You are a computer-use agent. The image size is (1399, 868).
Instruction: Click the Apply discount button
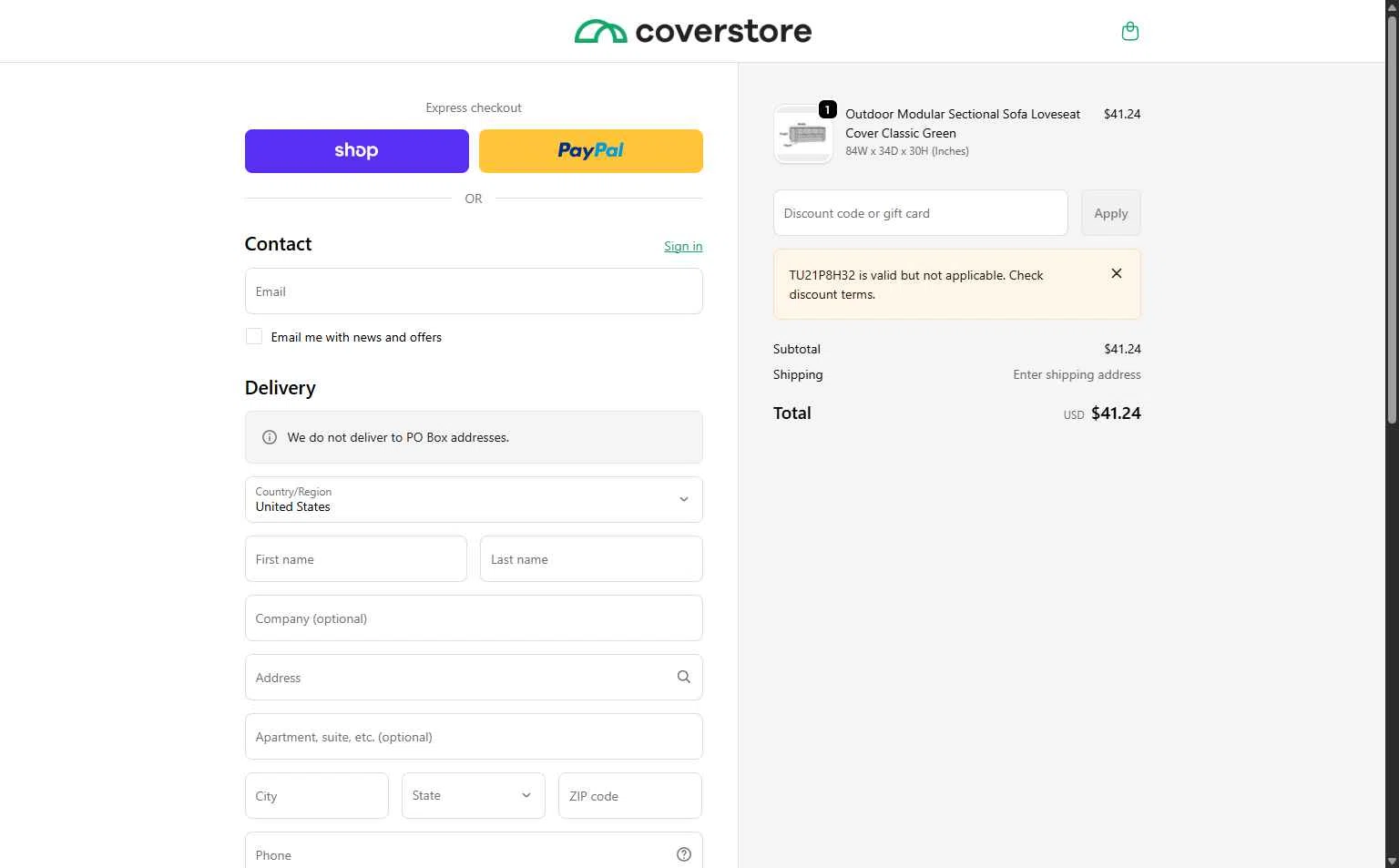click(1111, 213)
